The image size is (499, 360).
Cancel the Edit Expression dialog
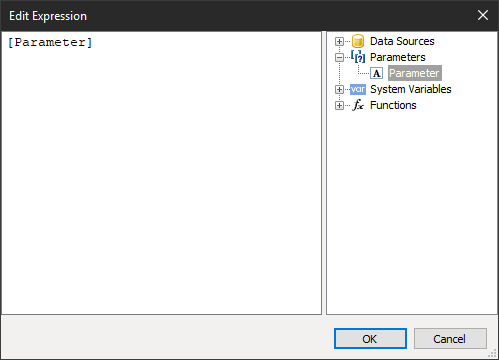450,339
